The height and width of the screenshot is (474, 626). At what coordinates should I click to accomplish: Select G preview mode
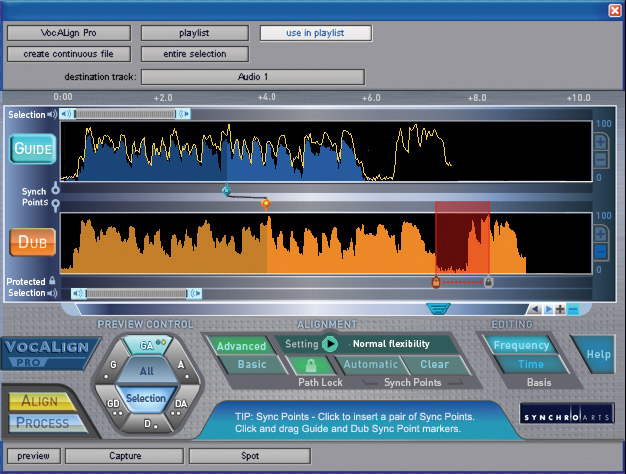[111, 368]
